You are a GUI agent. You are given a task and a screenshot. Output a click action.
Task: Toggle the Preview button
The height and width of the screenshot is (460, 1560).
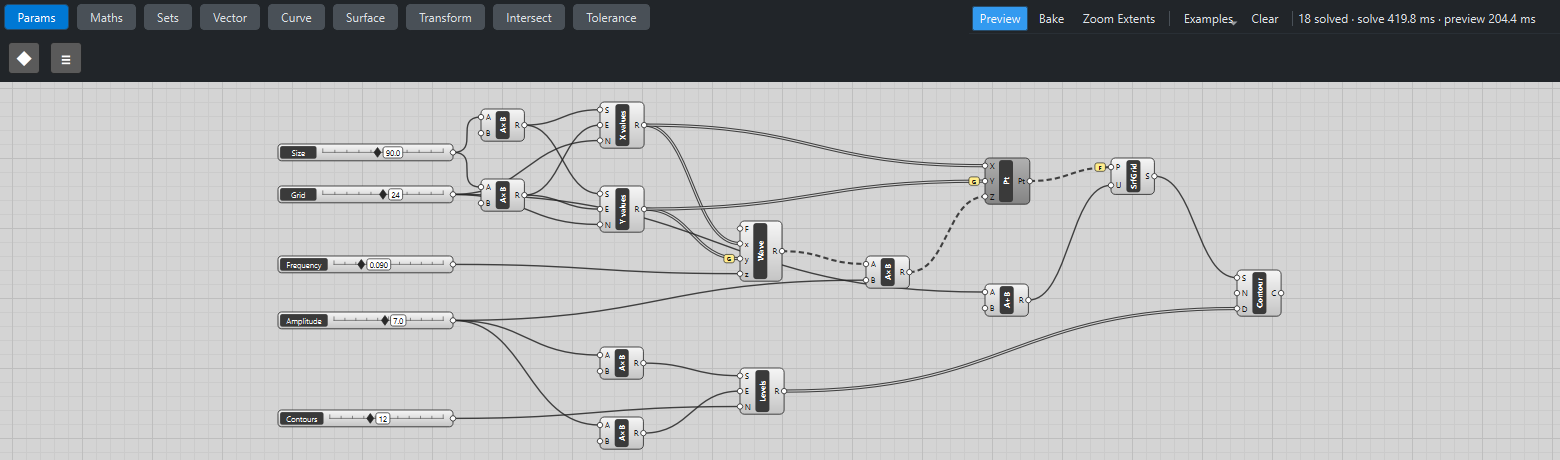[1000, 19]
